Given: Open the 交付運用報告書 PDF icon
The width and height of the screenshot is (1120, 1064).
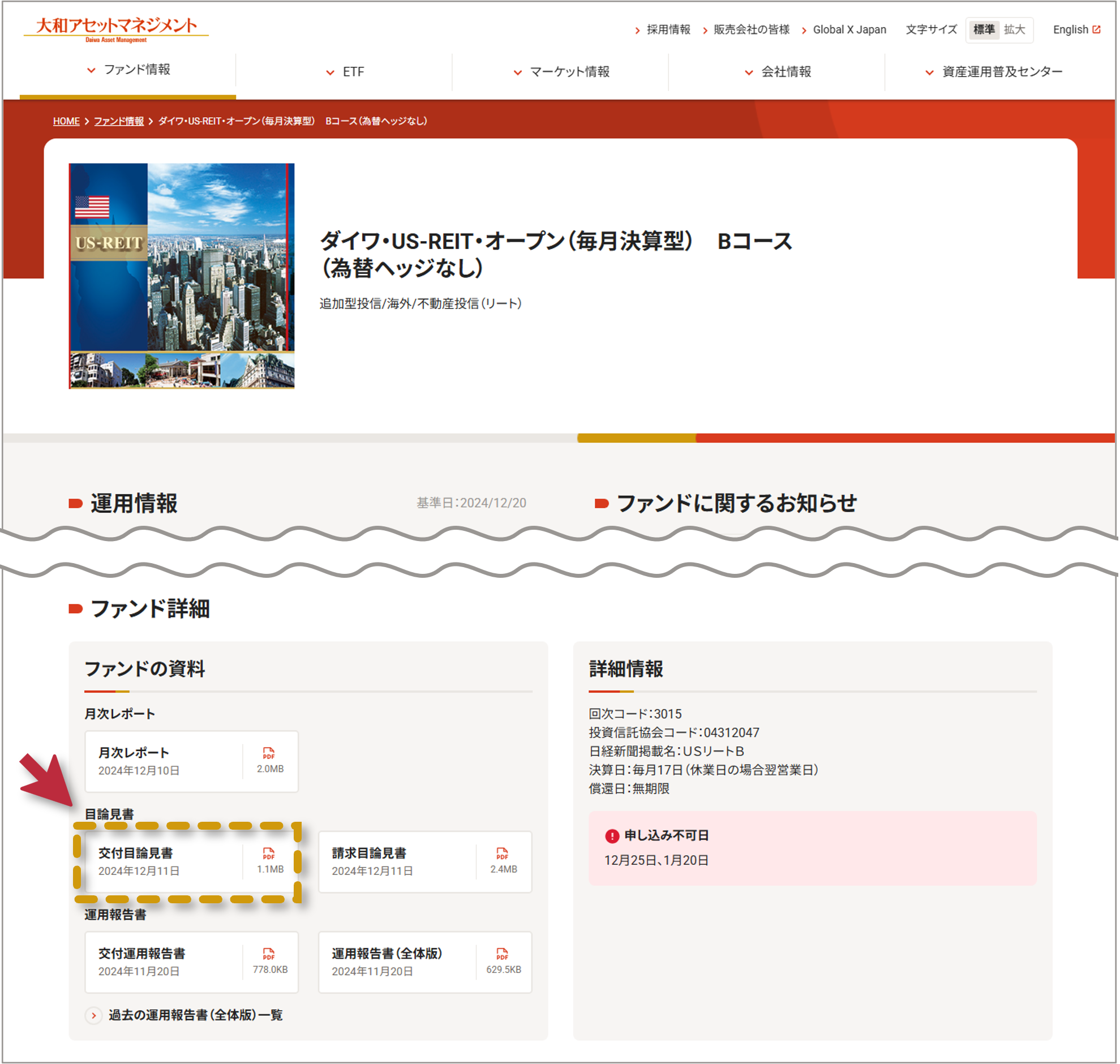Looking at the screenshot, I should [x=269, y=955].
